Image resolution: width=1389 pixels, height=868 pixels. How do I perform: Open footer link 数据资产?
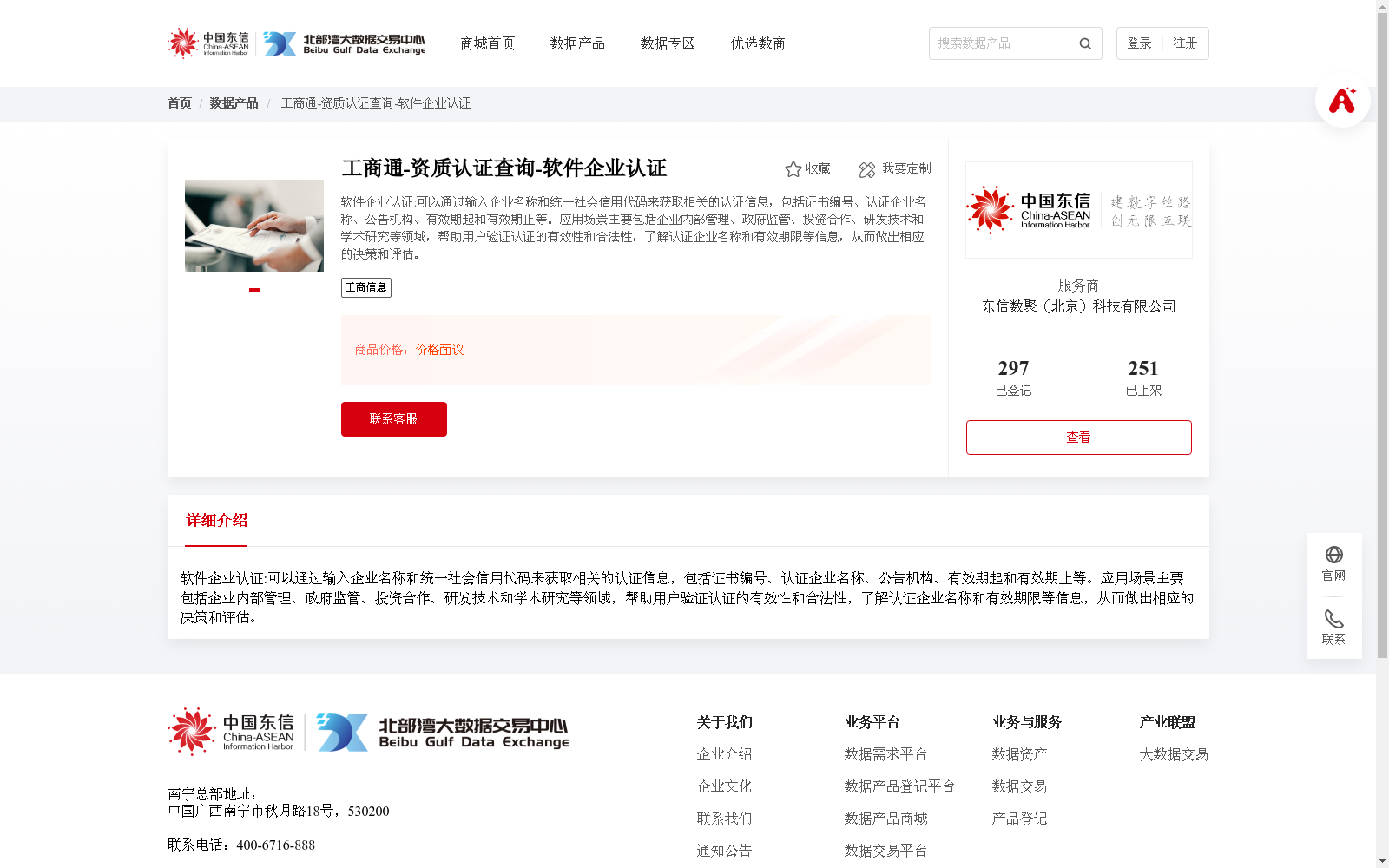1019,754
